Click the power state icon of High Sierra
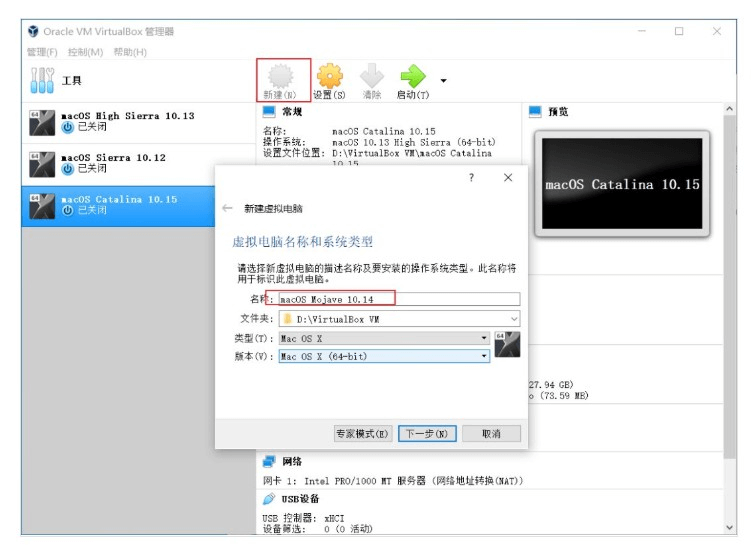The height and width of the screenshot is (546, 751). [x=68, y=127]
